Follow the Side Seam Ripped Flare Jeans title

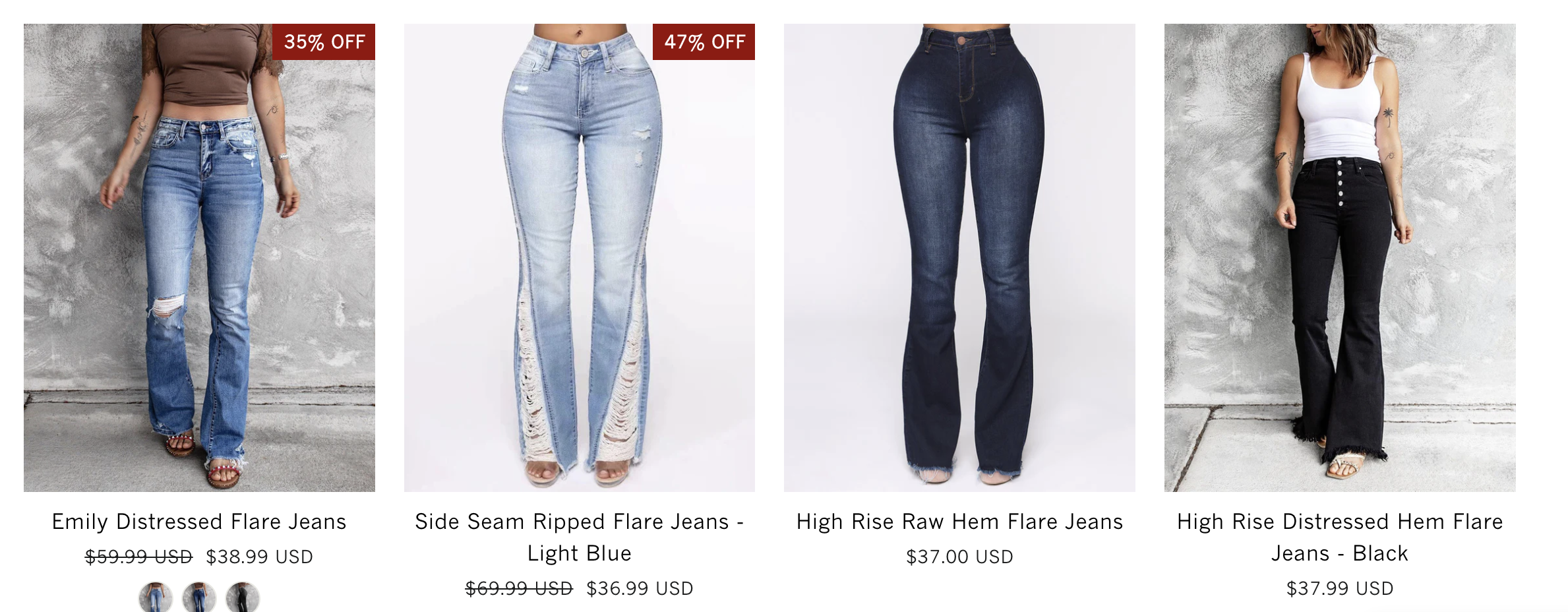(x=580, y=537)
